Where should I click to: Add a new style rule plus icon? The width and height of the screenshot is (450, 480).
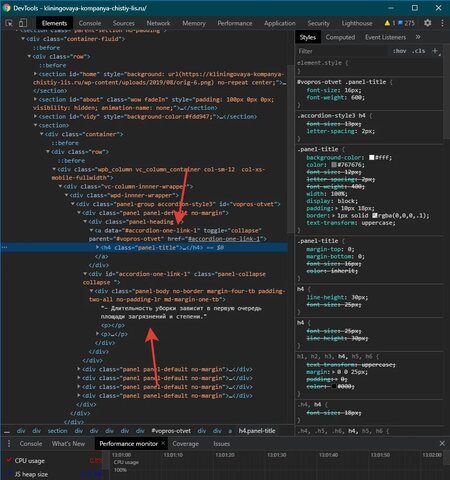pyautogui.click(x=435, y=51)
